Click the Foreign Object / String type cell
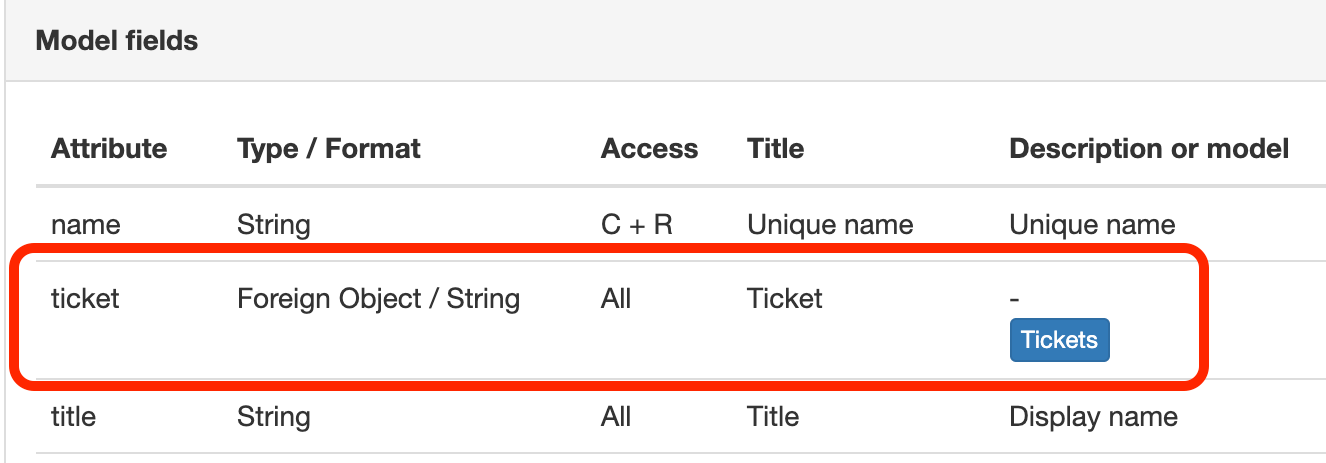Image resolution: width=1326 pixels, height=463 pixels. coord(378,298)
